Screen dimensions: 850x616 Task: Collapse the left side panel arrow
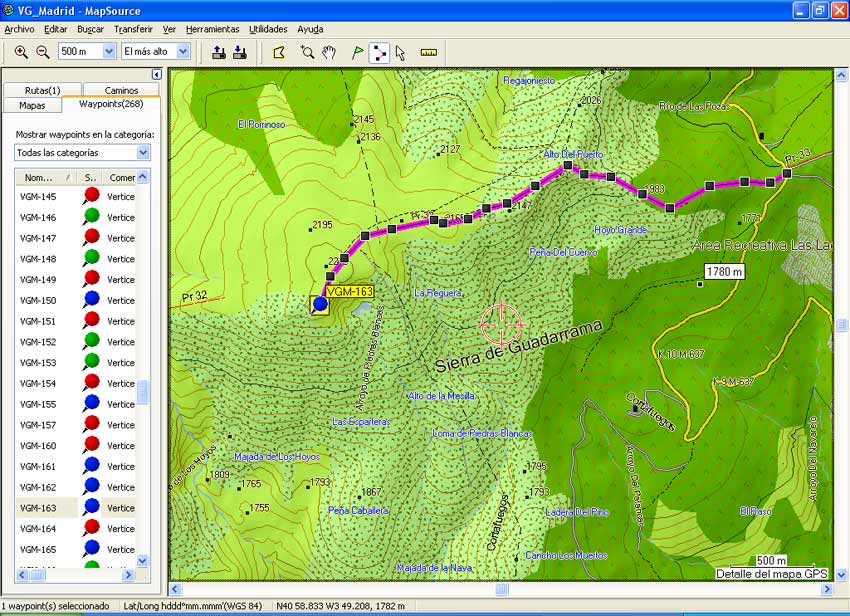pyautogui.click(x=157, y=74)
